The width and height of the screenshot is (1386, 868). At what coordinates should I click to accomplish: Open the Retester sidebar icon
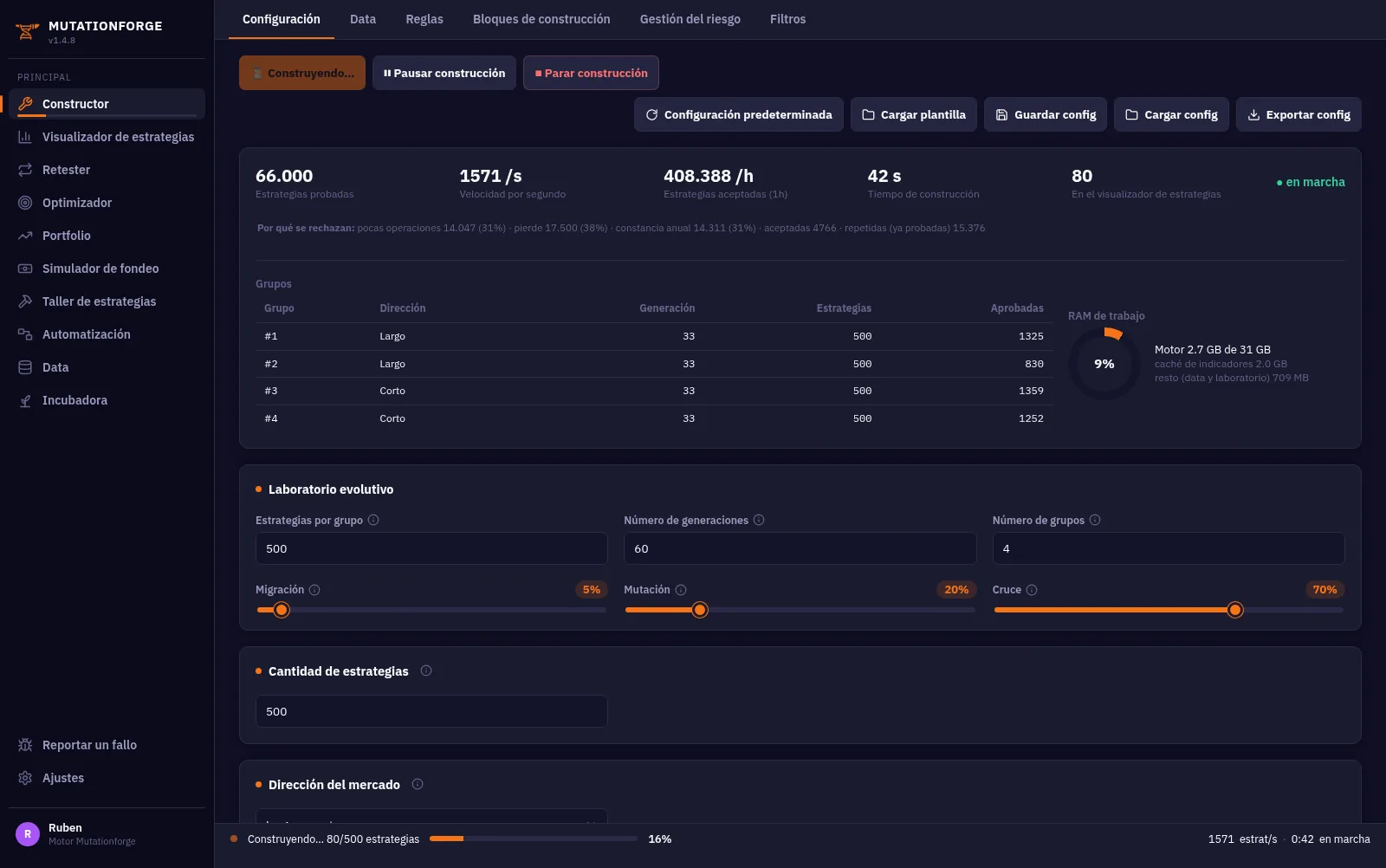pyautogui.click(x=25, y=170)
